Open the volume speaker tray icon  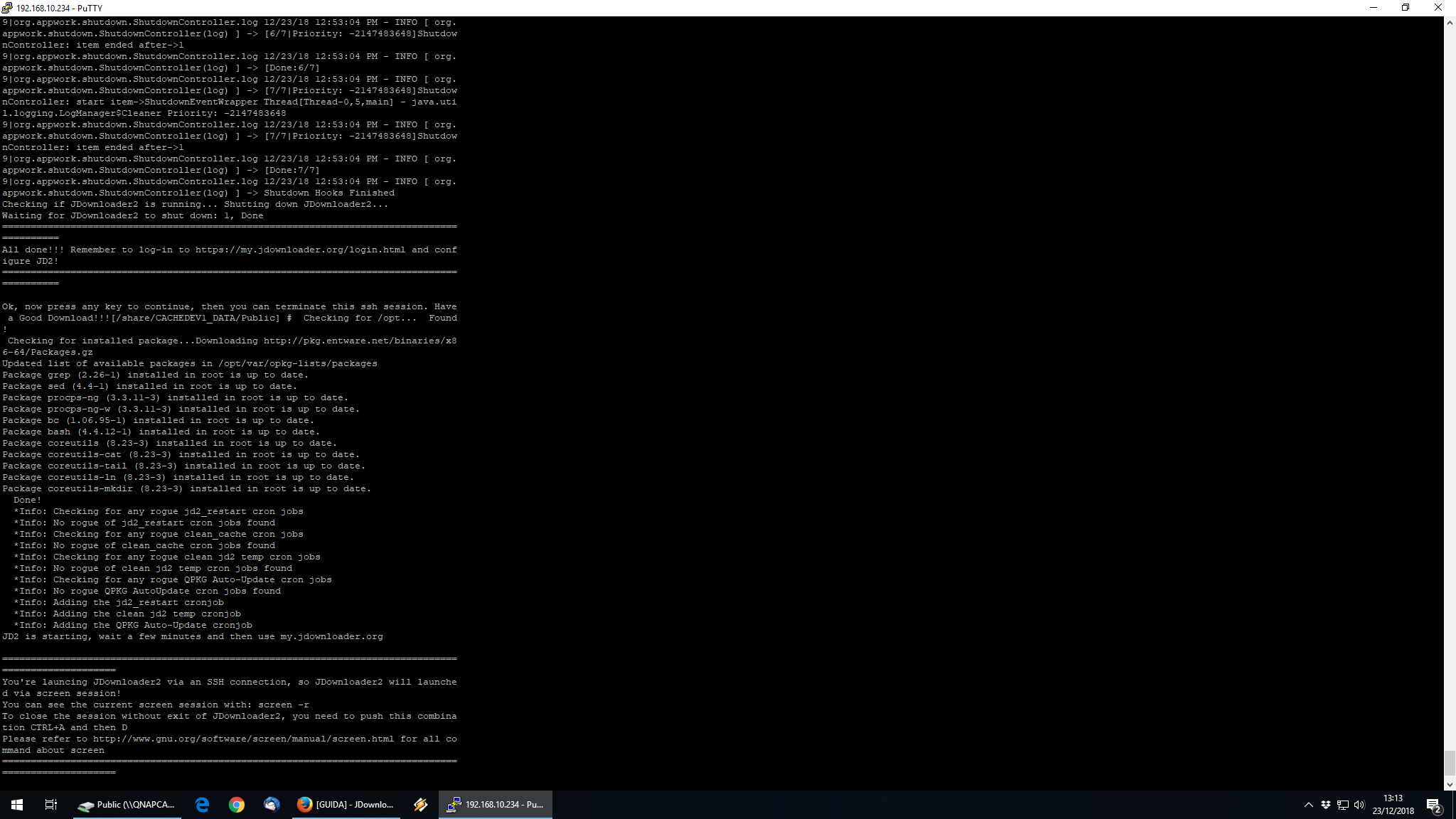click(x=1359, y=805)
